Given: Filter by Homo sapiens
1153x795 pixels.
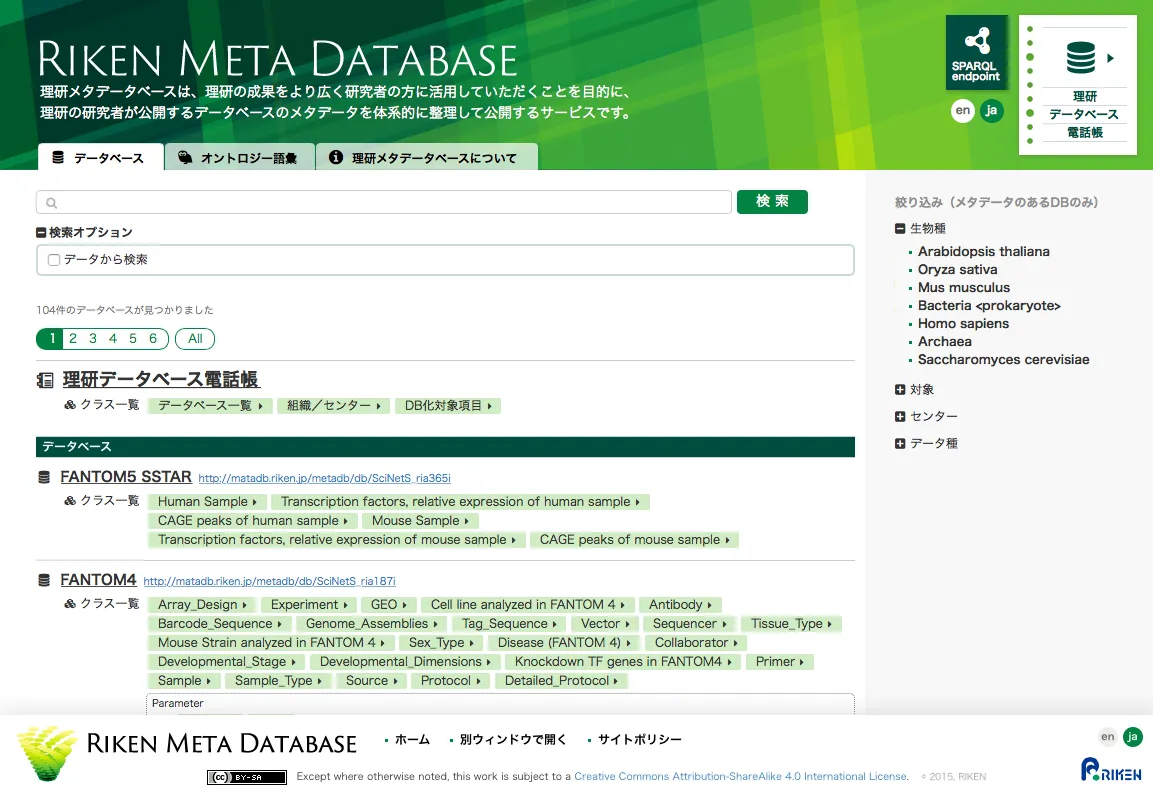Looking at the screenshot, I should point(963,324).
